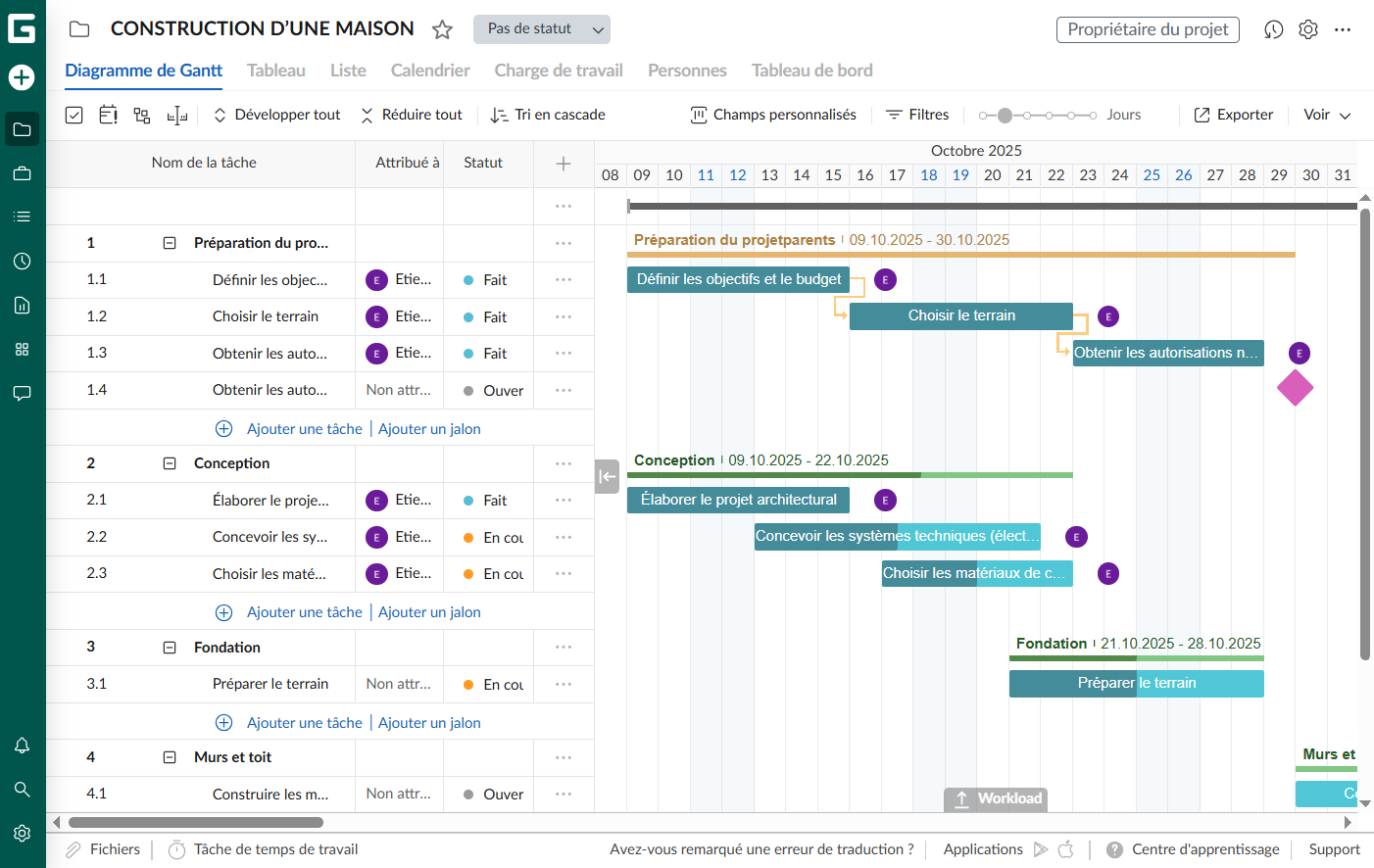1374x868 pixels.
Task: Toggle the overdue tasks calendar icon
Action: [x=108, y=115]
